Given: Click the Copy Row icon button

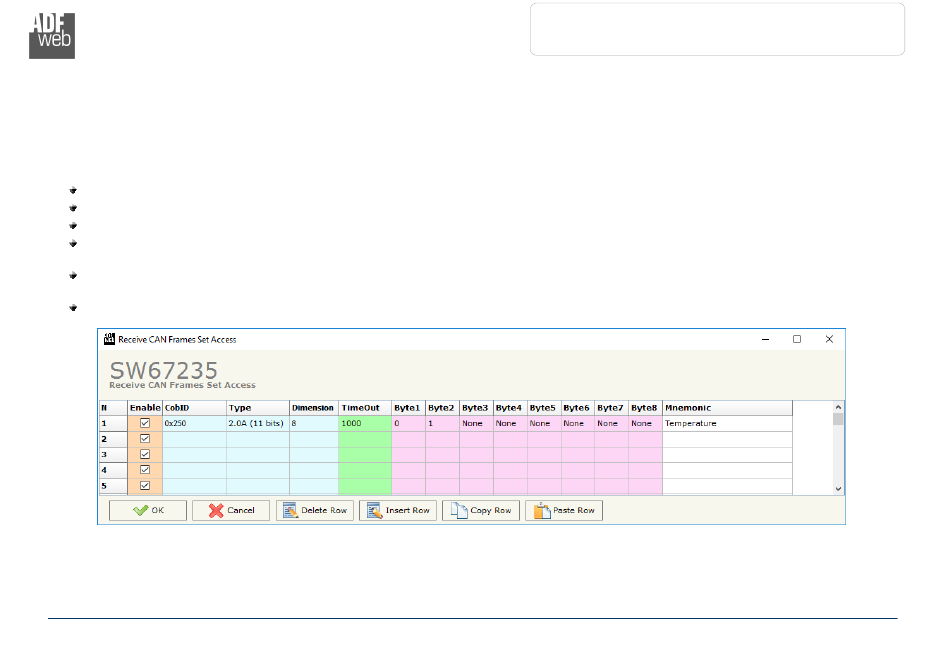Looking at the screenshot, I should click(480, 510).
